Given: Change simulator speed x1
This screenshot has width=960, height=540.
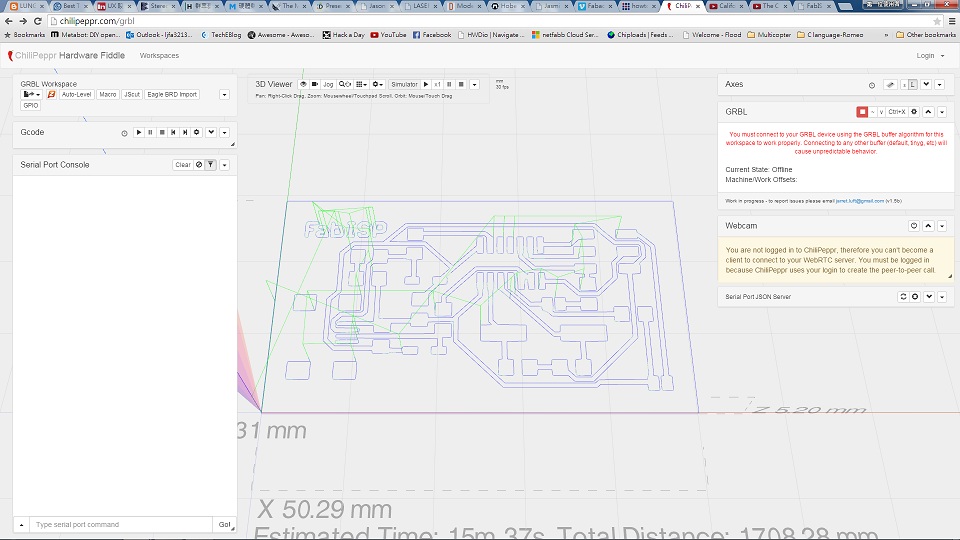Looking at the screenshot, I should (x=437, y=84).
